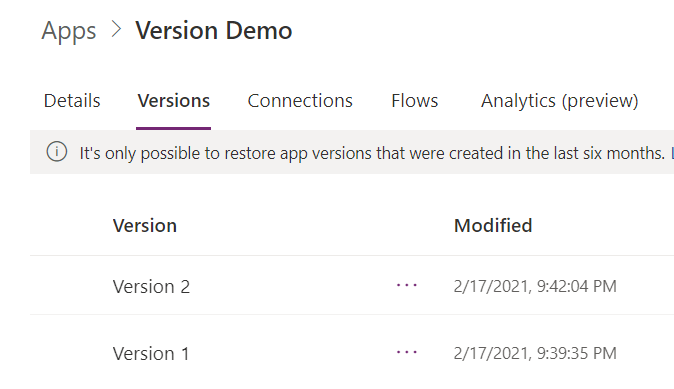Select the Version 2 name cell
The width and height of the screenshot is (674, 389).
[151, 287]
